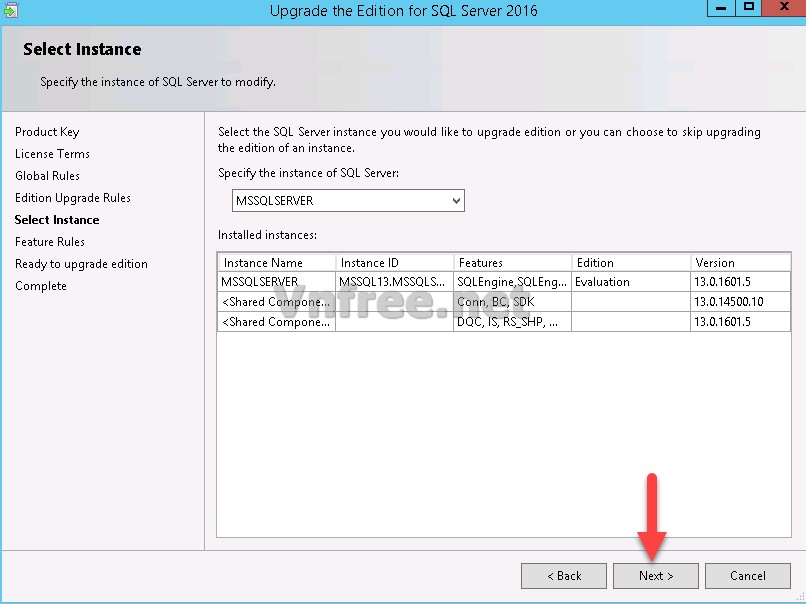This screenshot has height=604, width=806.
Task: Sort by Edition column header
Action: click(x=631, y=263)
